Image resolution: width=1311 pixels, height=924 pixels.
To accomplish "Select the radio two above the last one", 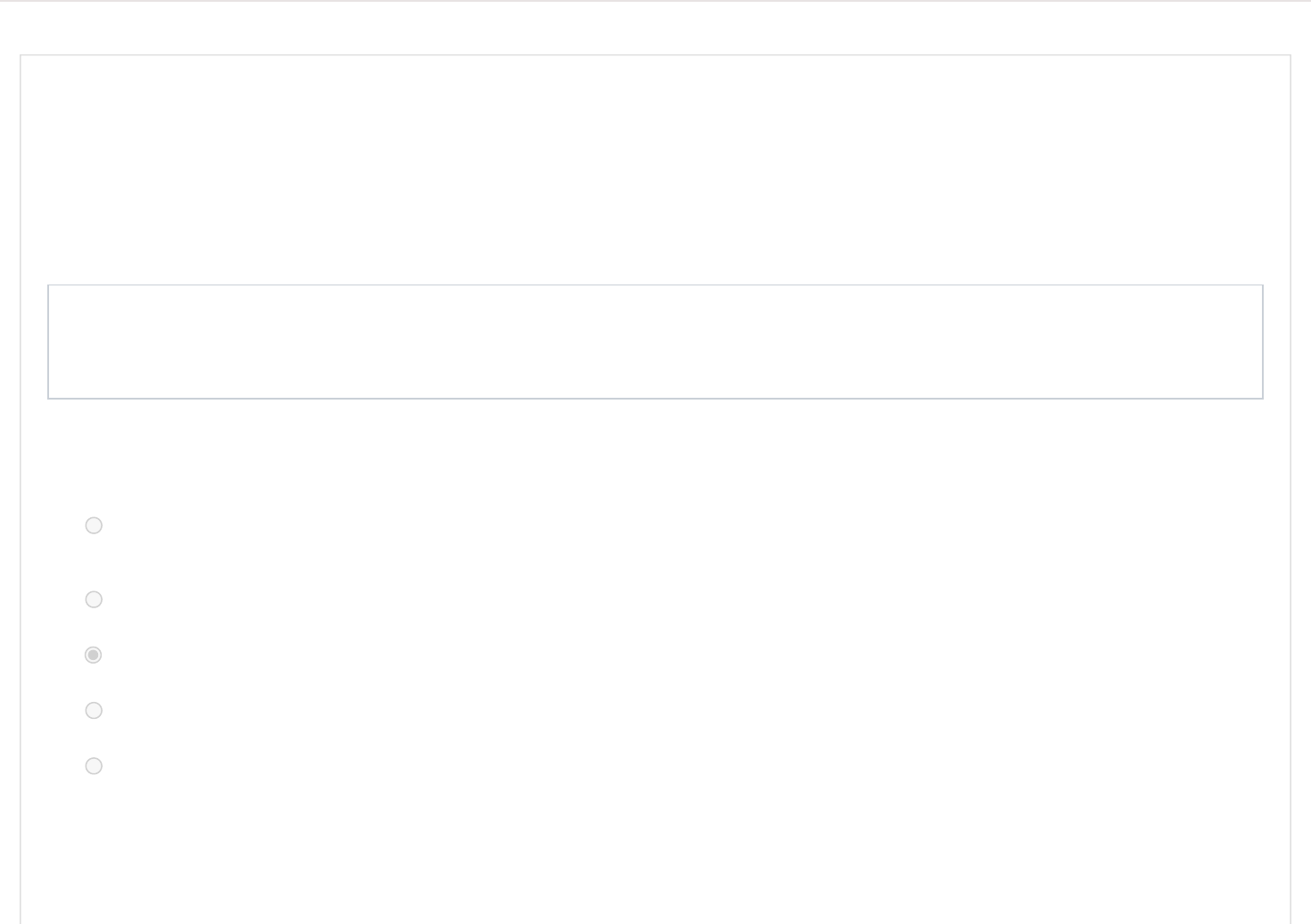I will 94,655.
